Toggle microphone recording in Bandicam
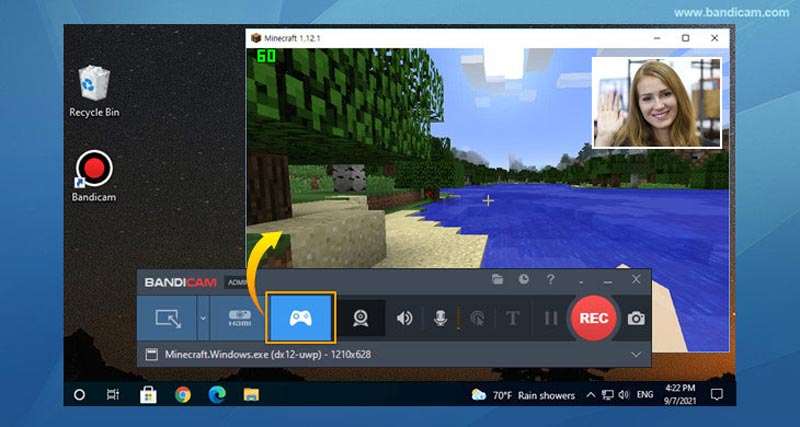 pos(440,318)
